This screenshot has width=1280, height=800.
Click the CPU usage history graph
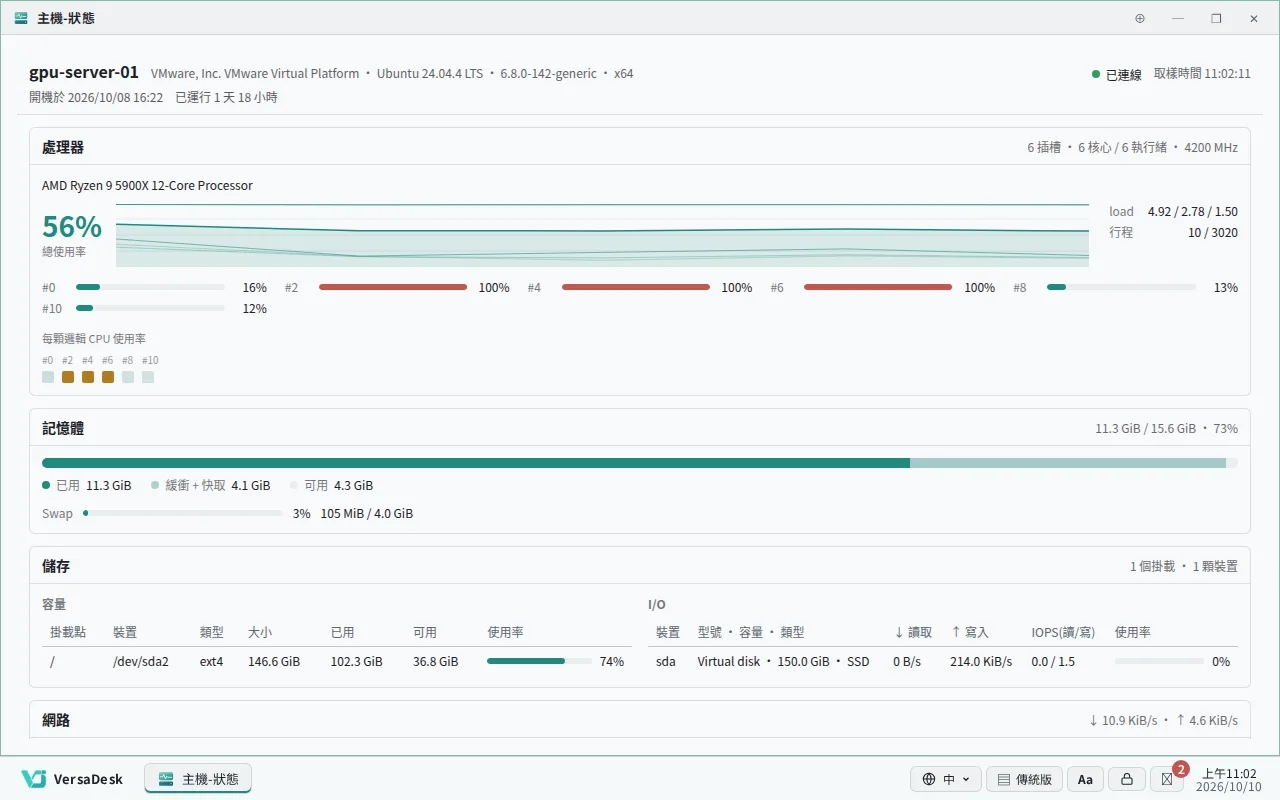(602, 235)
